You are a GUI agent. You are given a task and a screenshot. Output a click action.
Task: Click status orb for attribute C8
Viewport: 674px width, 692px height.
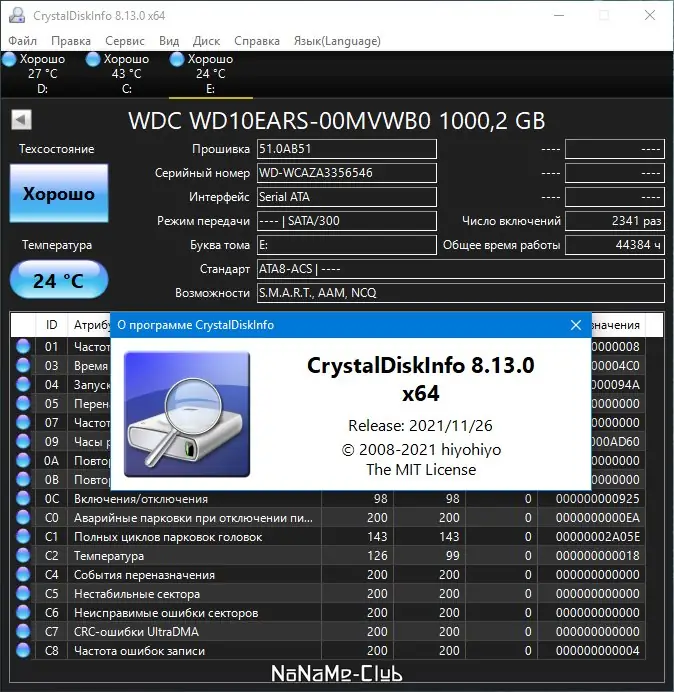[x=23, y=651]
